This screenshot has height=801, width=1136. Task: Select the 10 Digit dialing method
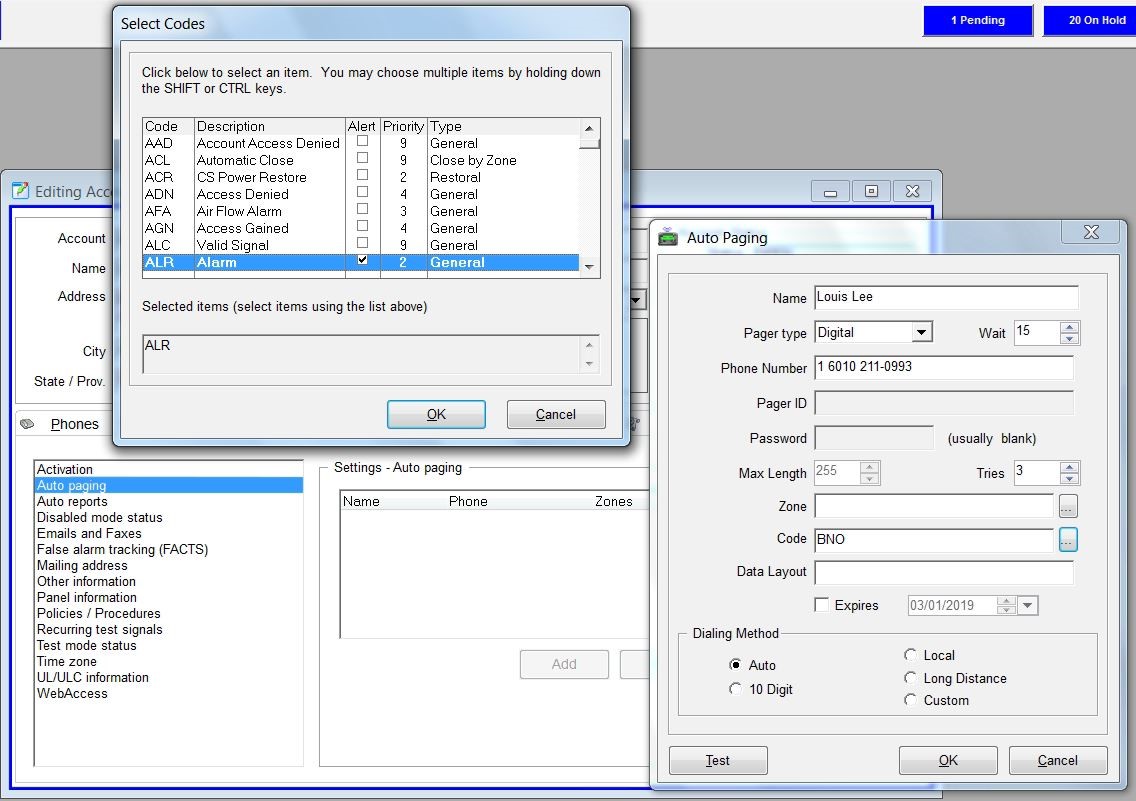[x=735, y=689]
